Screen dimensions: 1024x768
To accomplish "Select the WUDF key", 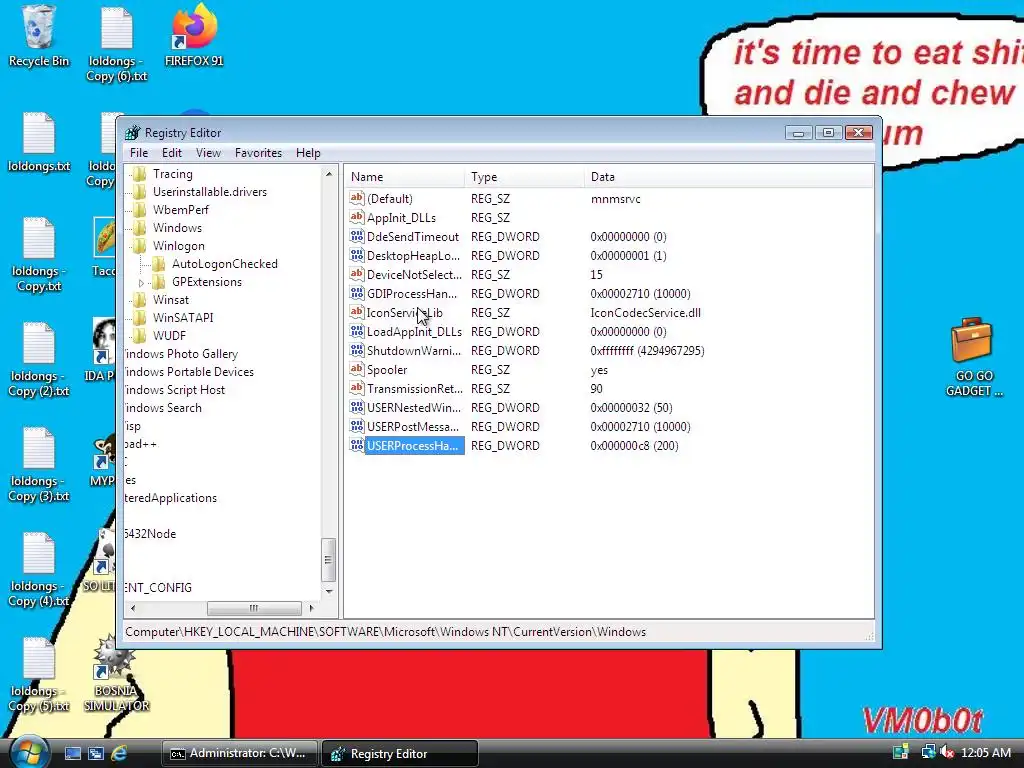I will coord(169,336).
